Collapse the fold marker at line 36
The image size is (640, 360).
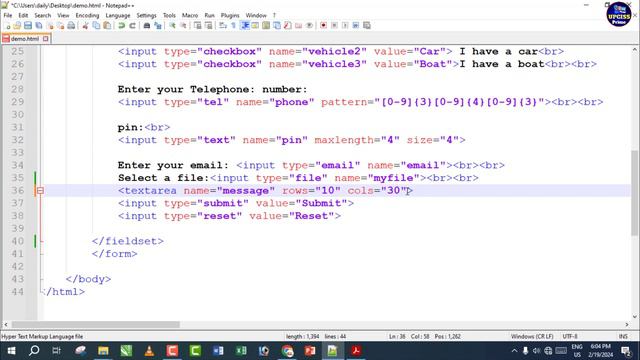click(40, 191)
